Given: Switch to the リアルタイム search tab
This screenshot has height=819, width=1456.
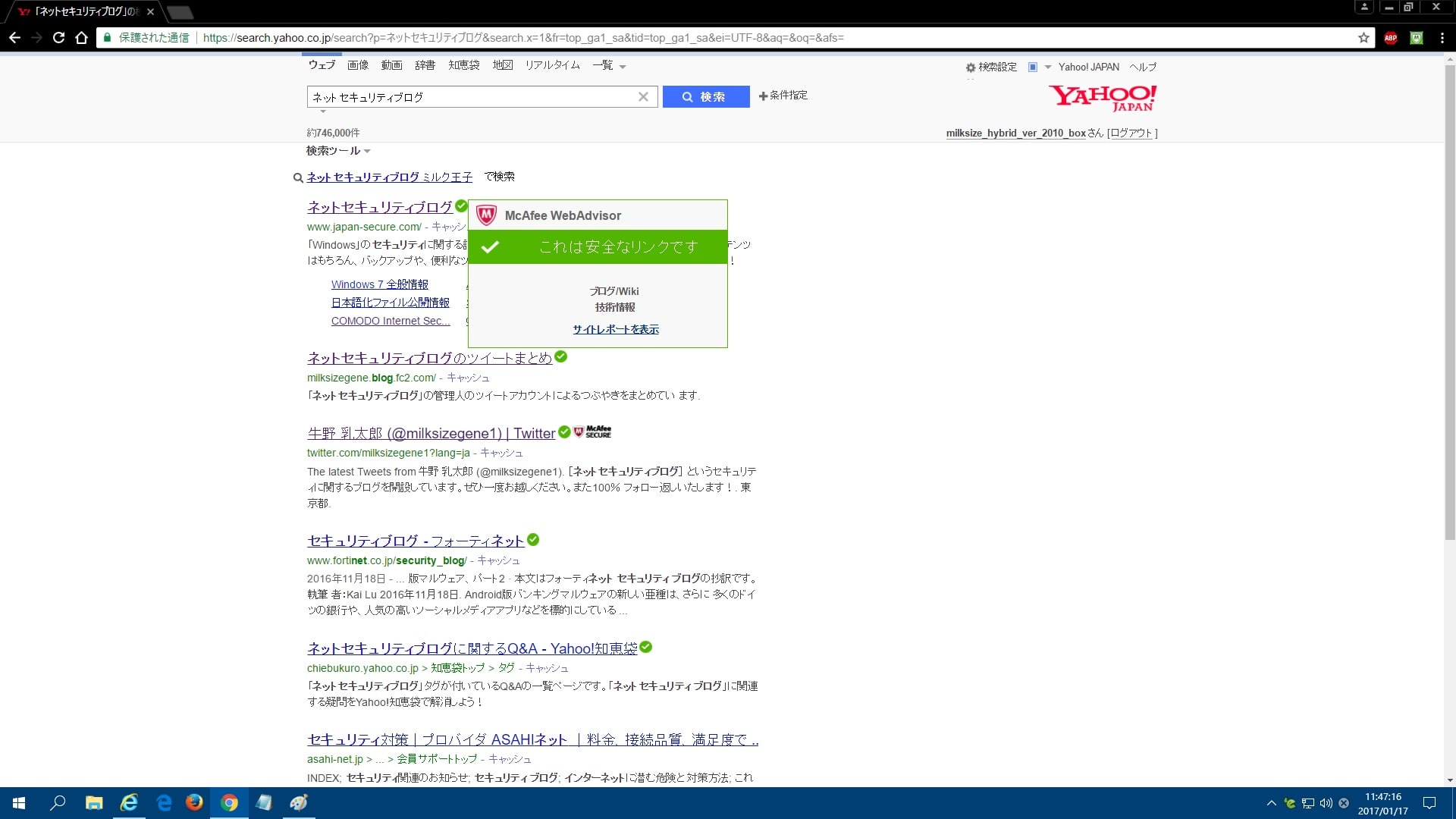Looking at the screenshot, I should click(x=552, y=65).
